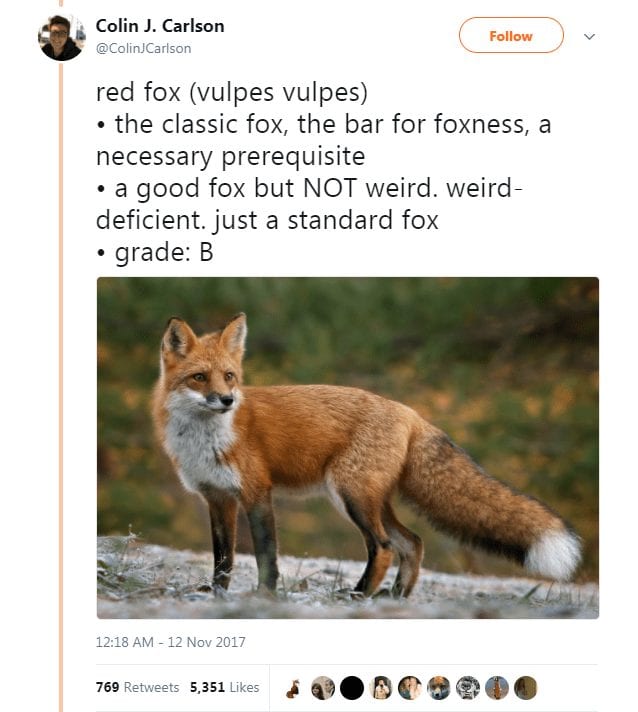Open the Colin J. Carlson display name link
Screen dimensions: 638x712
click(160, 26)
